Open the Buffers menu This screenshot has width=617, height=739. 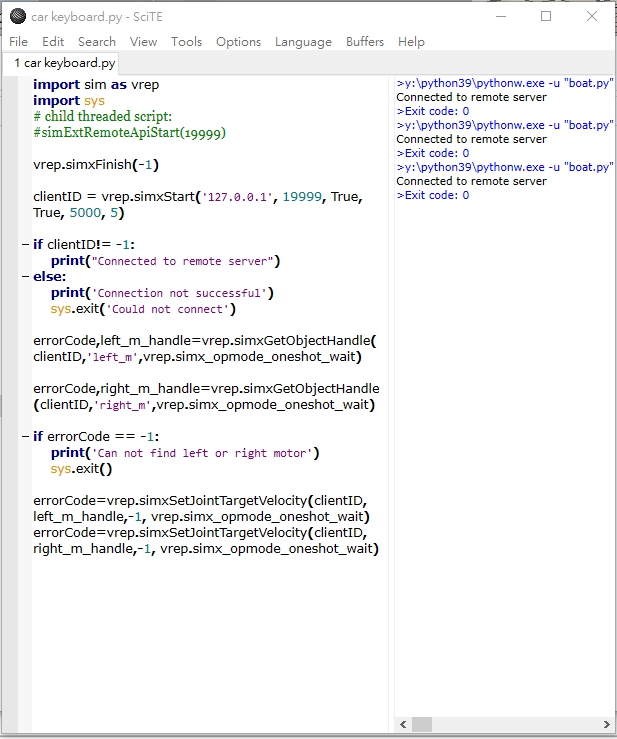tap(365, 42)
